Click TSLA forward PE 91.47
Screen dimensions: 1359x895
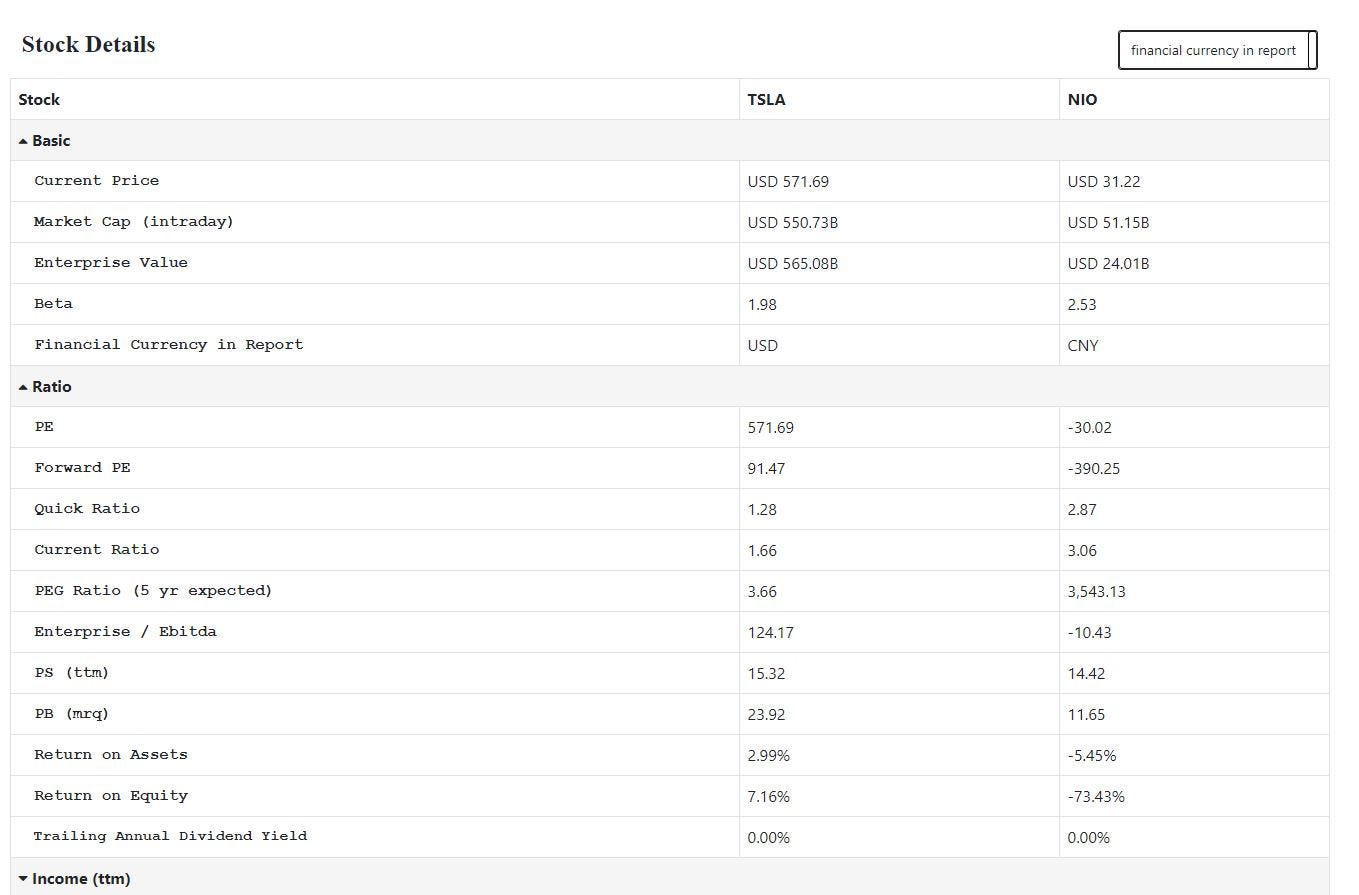pyautogui.click(x=766, y=469)
